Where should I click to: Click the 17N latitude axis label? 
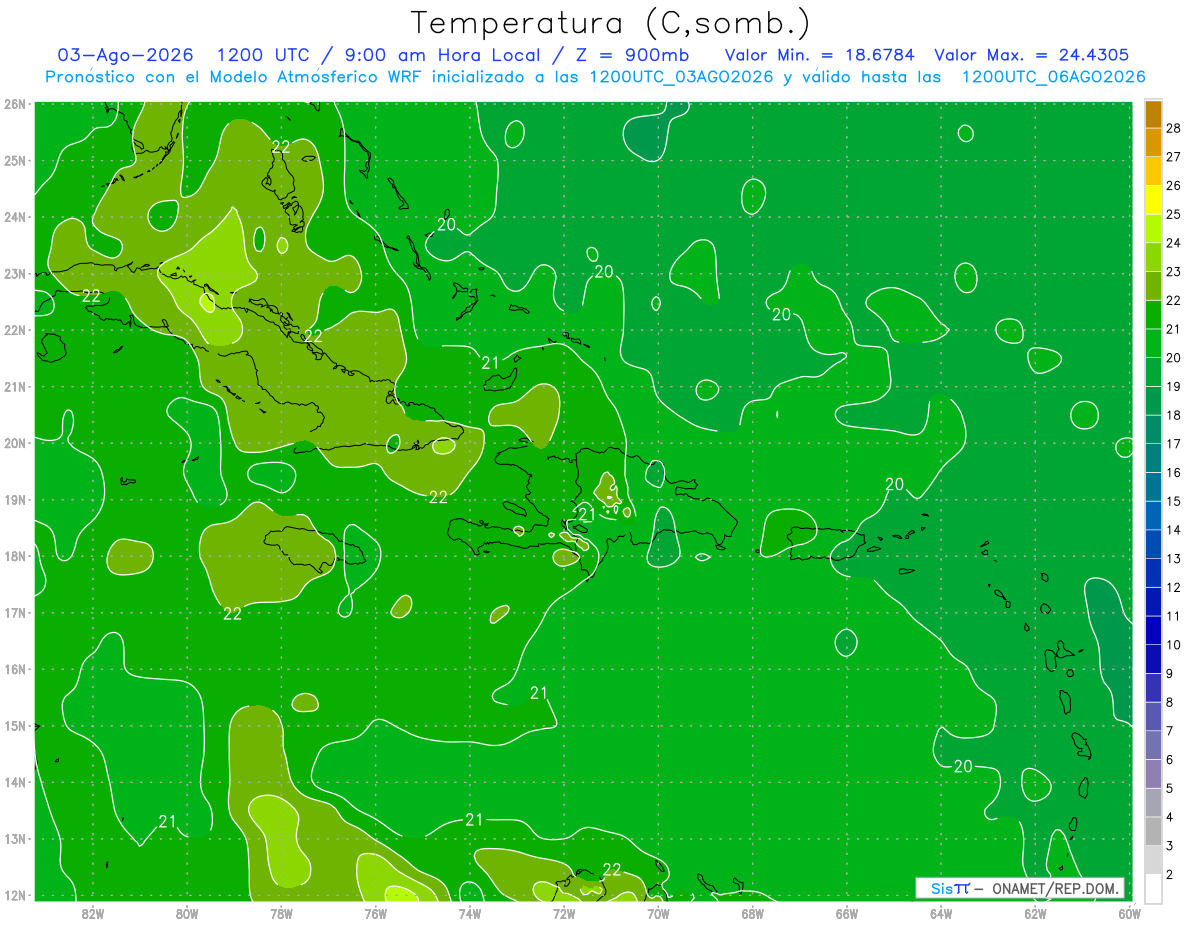coord(15,612)
